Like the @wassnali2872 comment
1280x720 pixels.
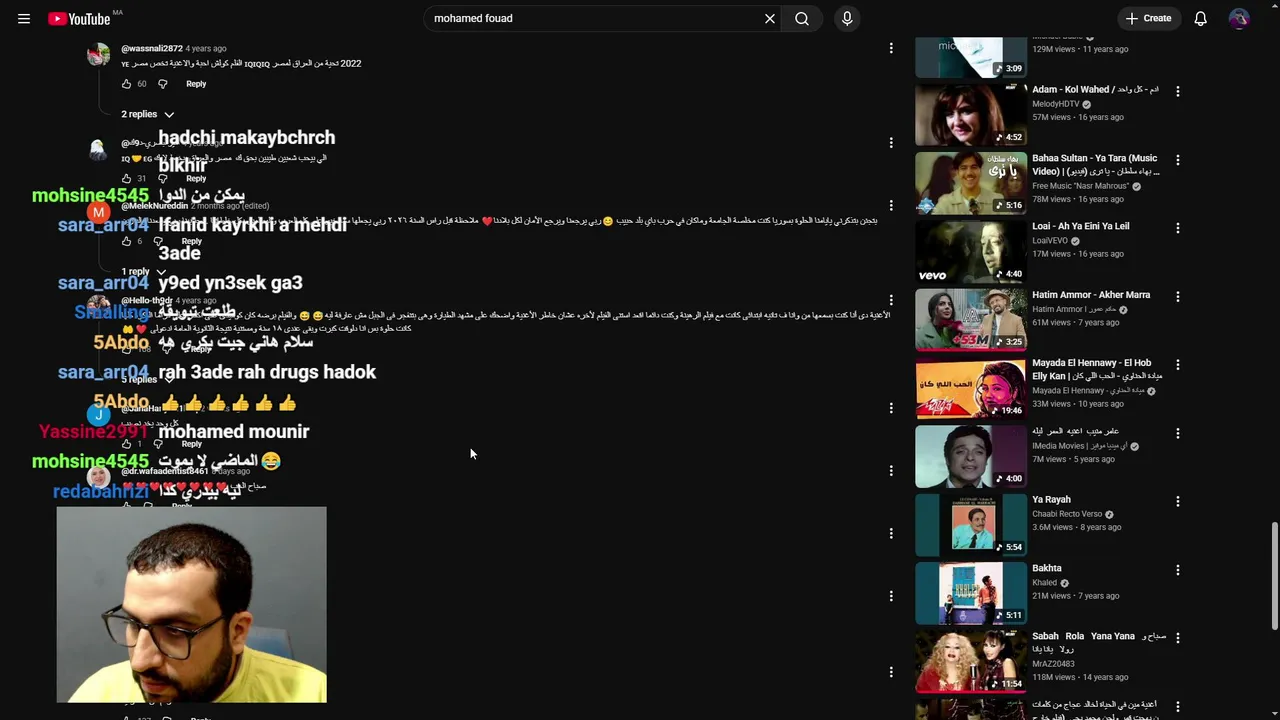coord(126,84)
